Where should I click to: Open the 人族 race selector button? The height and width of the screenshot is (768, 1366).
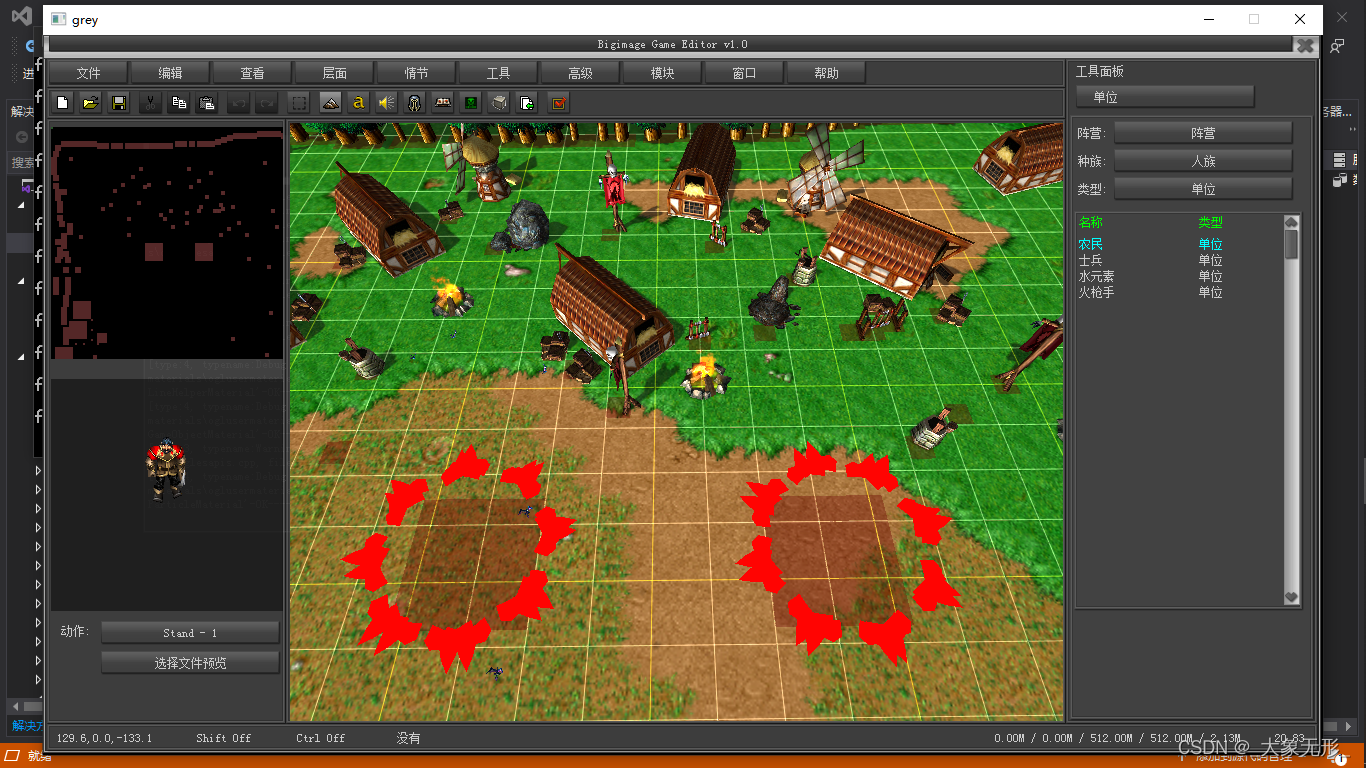[x=1203, y=161]
